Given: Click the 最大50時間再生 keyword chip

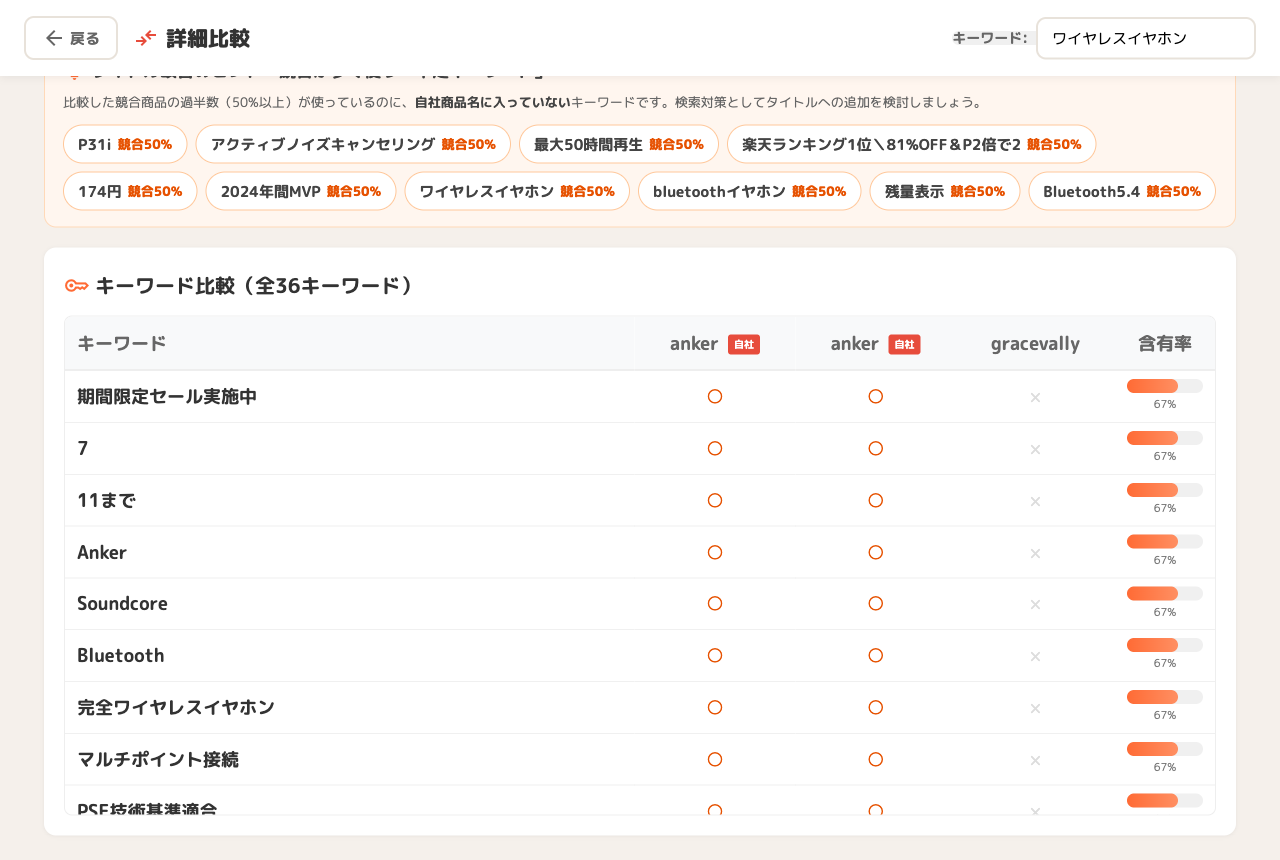Looking at the screenshot, I should [x=618, y=144].
